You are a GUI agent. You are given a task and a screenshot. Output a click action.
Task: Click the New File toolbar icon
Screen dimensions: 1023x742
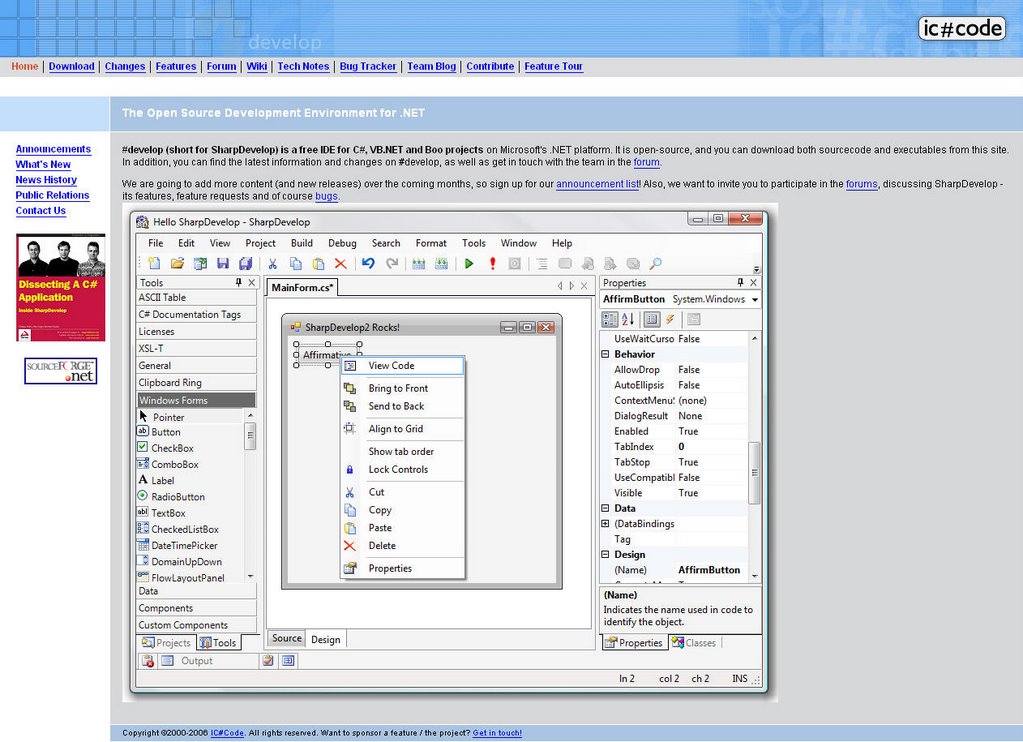[154, 264]
